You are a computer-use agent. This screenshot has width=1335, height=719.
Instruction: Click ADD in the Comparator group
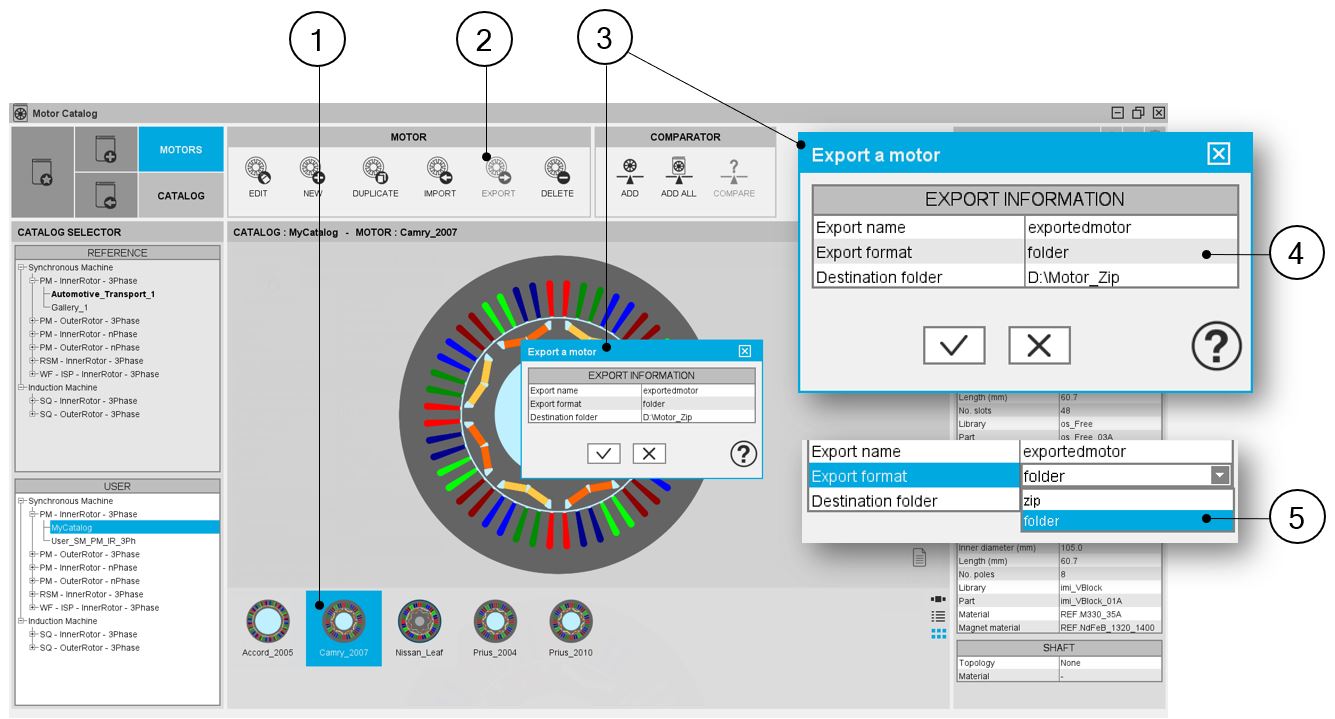click(x=629, y=170)
